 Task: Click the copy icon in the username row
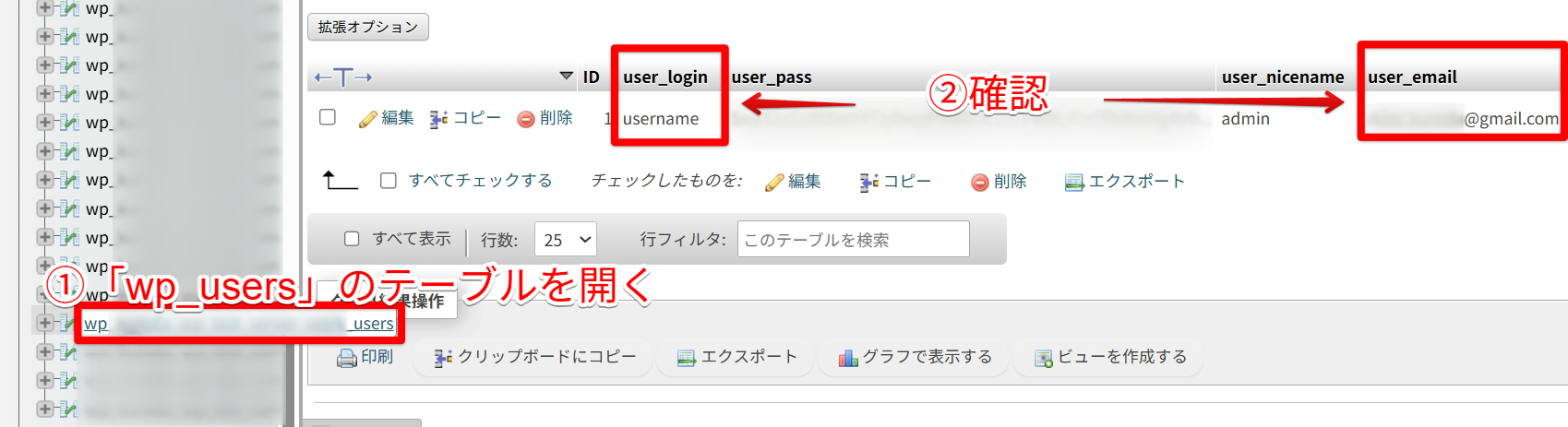click(439, 119)
